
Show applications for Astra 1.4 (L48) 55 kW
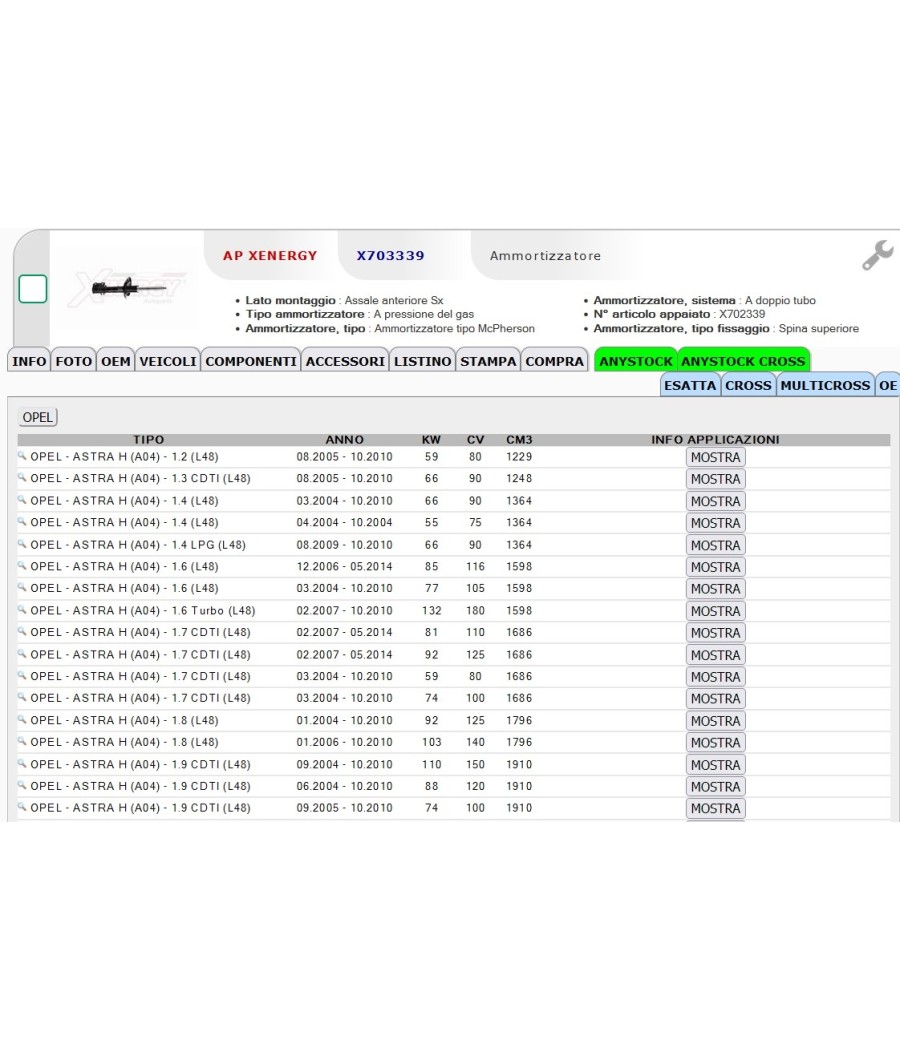716,523
